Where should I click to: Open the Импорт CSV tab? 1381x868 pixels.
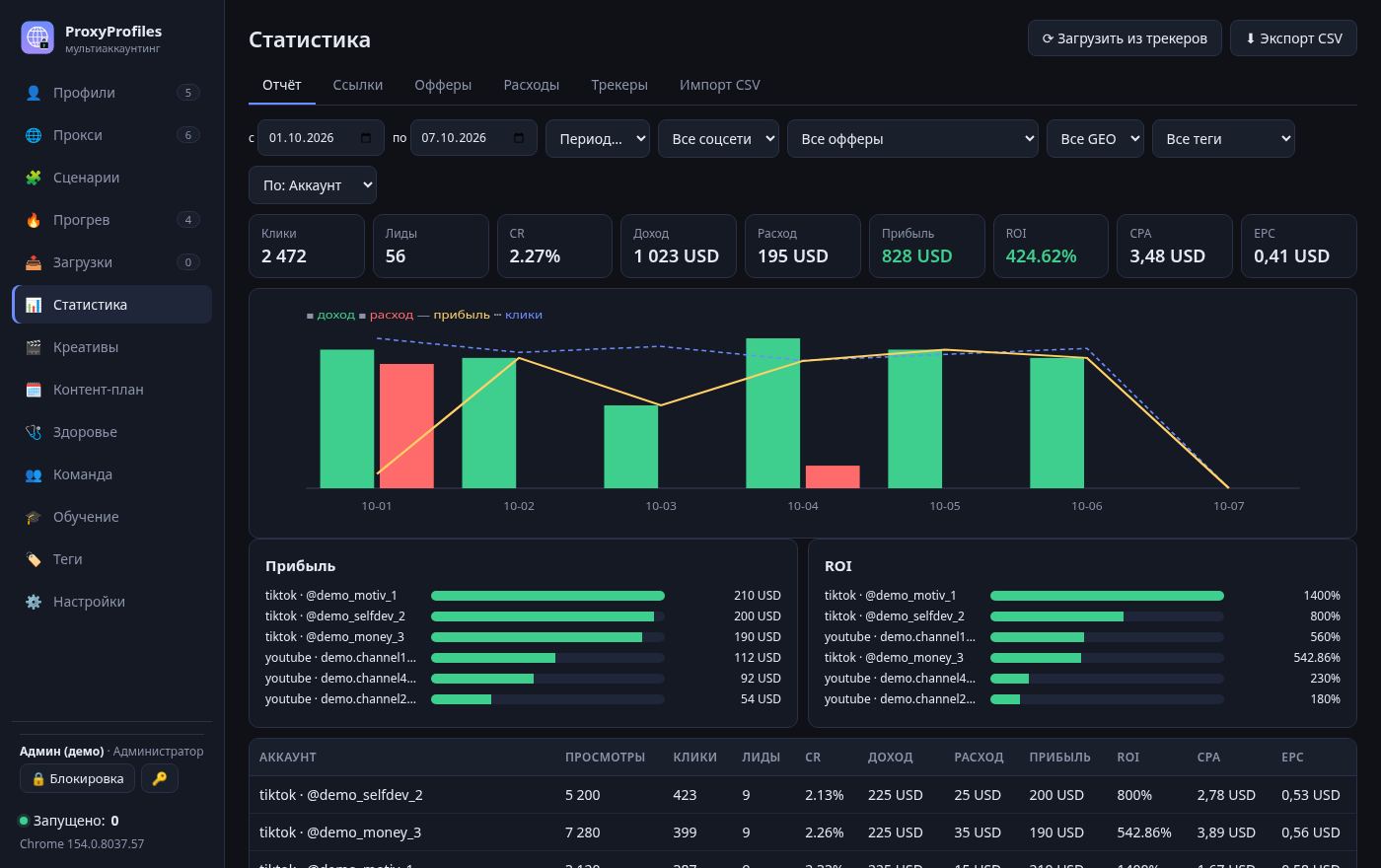pos(720,85)
